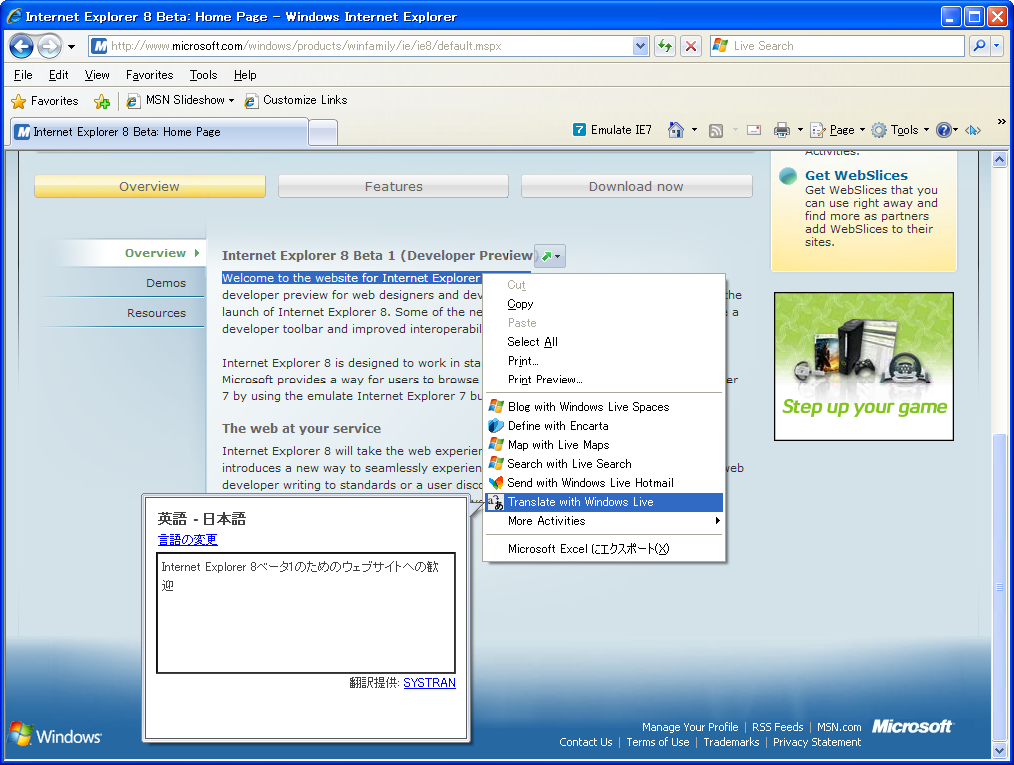Click the Live Search magnifier button
The height and width of the screenshot is (765, 1014).
(x=978, y=46)
